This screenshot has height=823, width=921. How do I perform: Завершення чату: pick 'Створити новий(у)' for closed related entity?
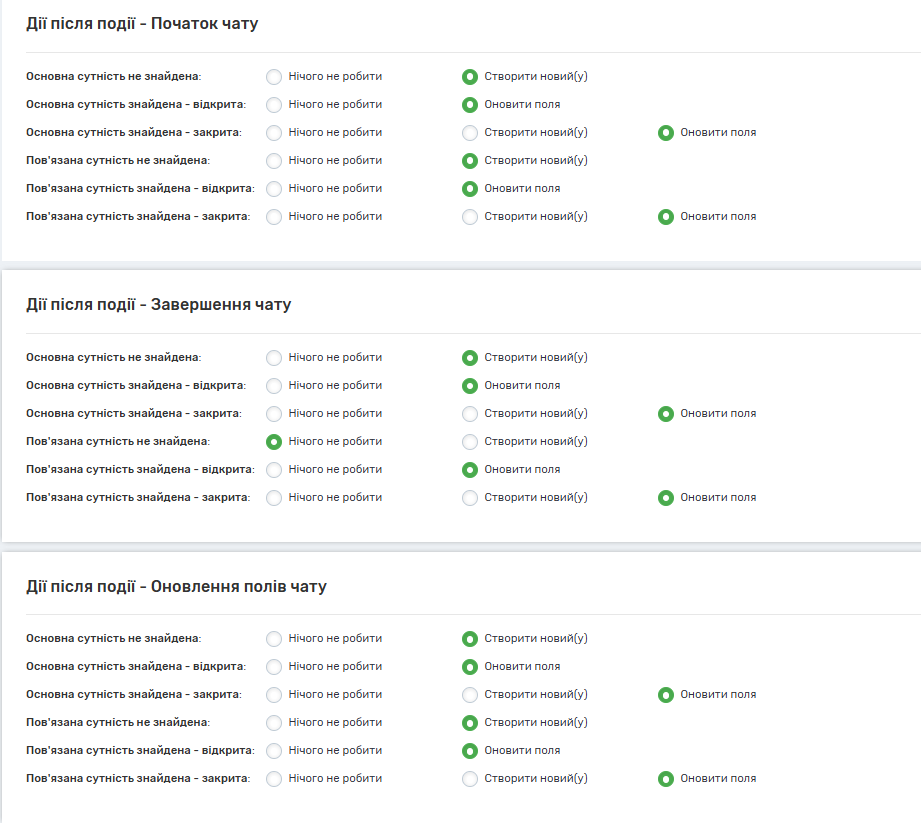pos(470,498)
